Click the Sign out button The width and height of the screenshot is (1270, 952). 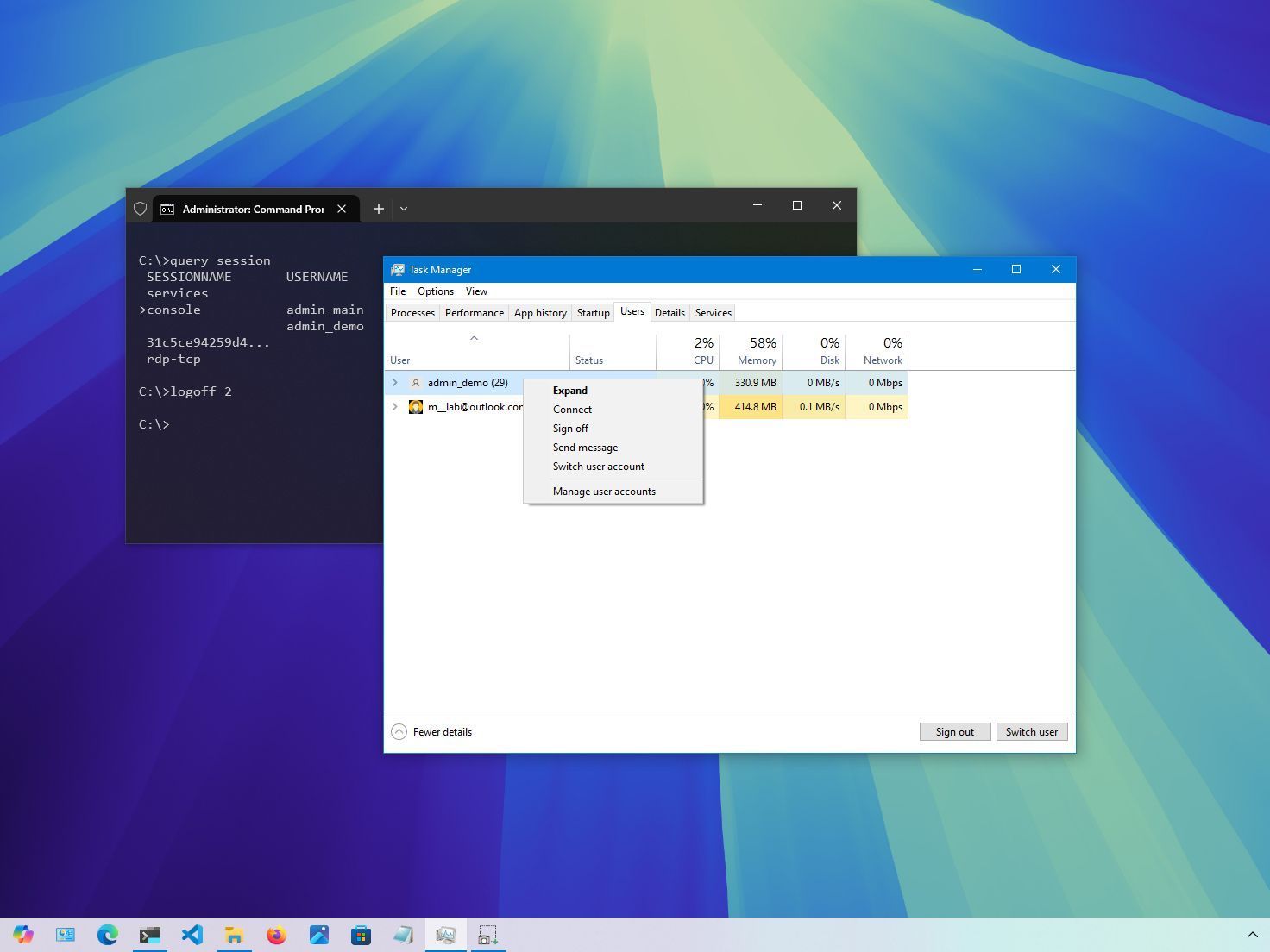coord(954,732)
